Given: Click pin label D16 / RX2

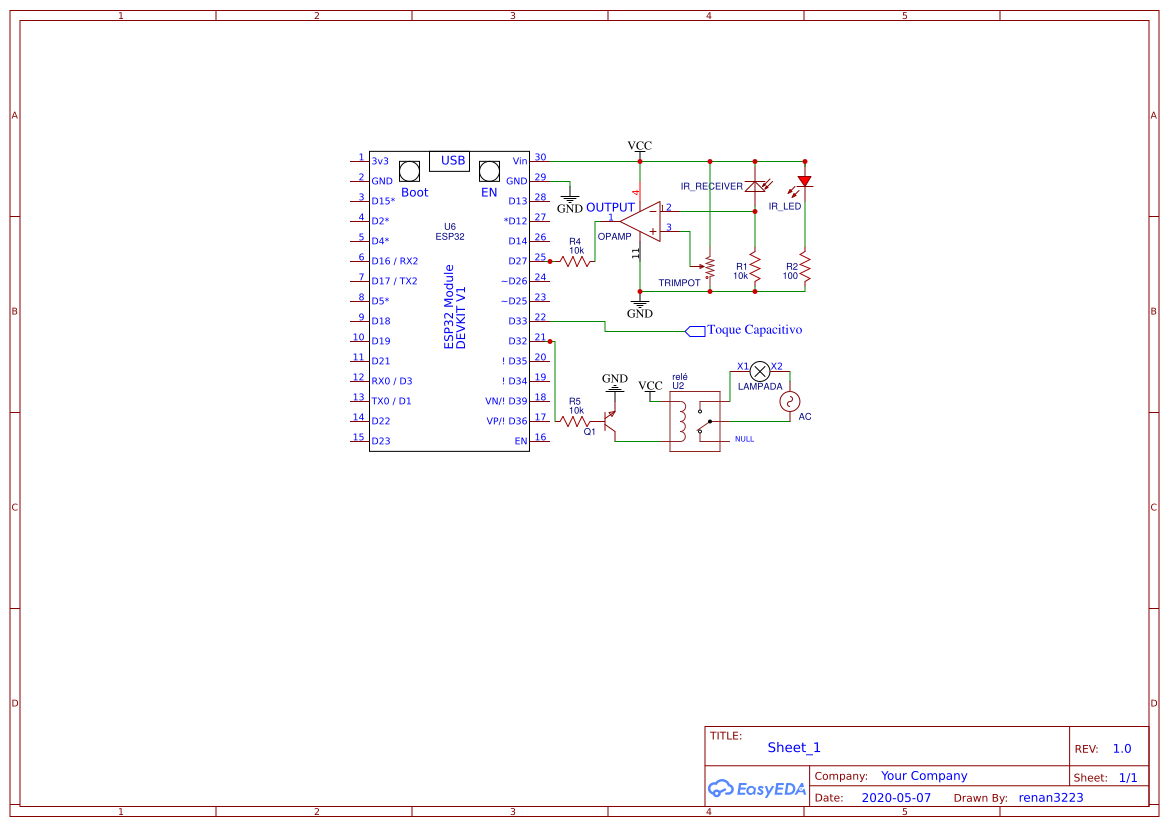Looking at the screenshot, I should (x=395, y=261).
